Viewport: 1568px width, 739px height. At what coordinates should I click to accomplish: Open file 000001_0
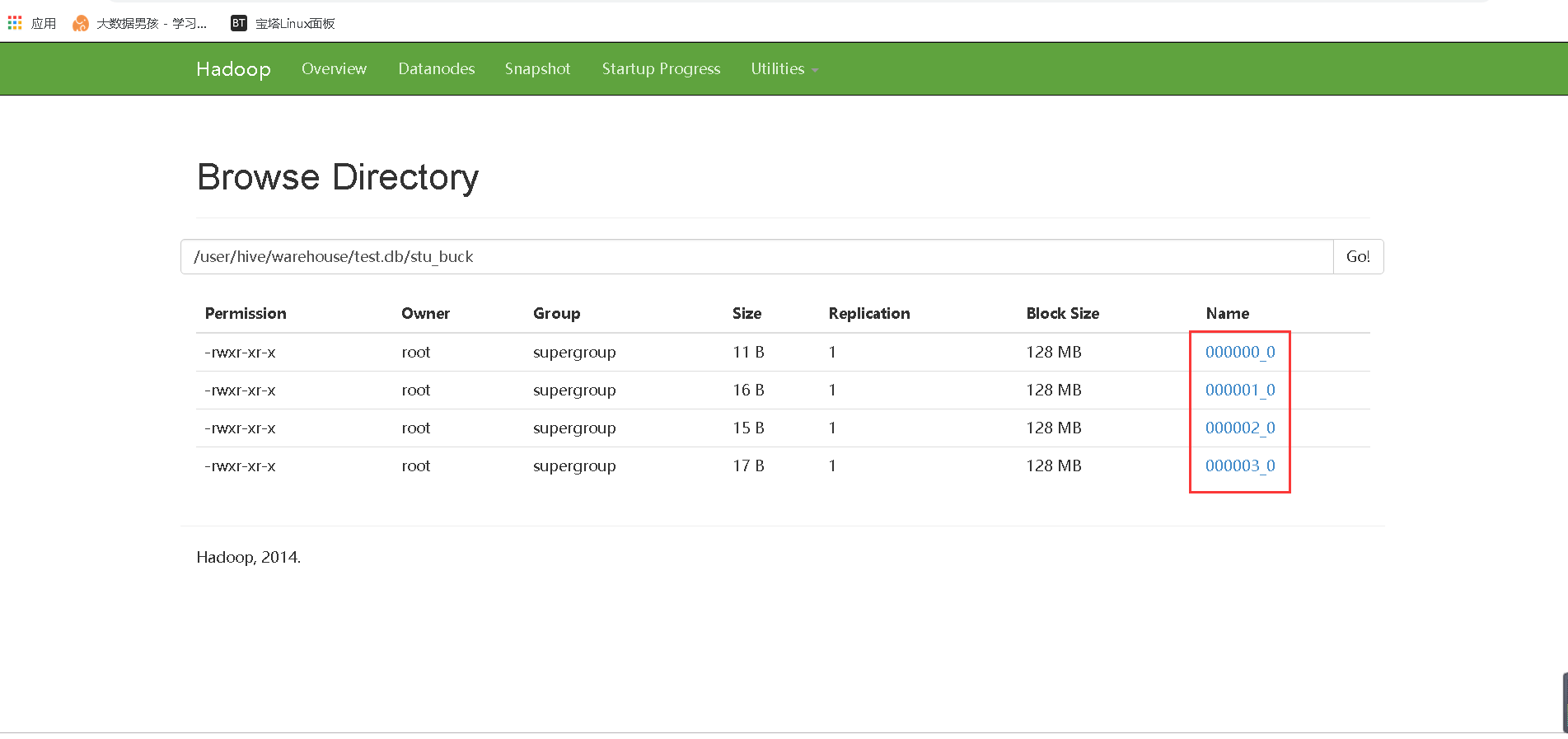pos(1239,391)
